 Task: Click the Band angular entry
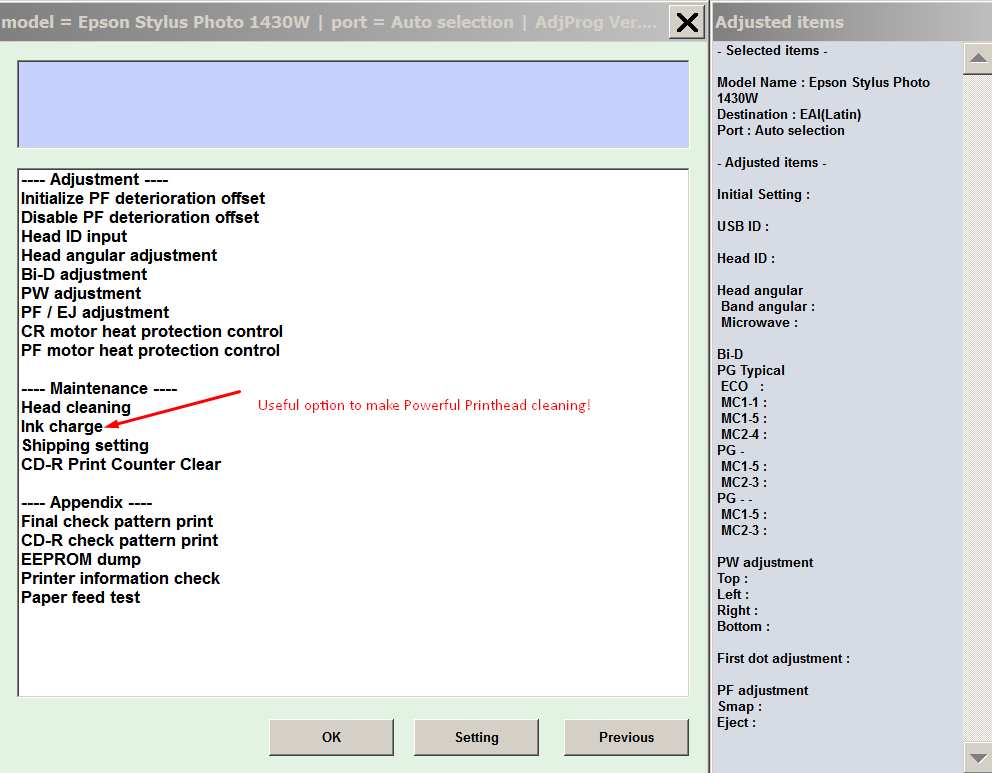[767, 307]
